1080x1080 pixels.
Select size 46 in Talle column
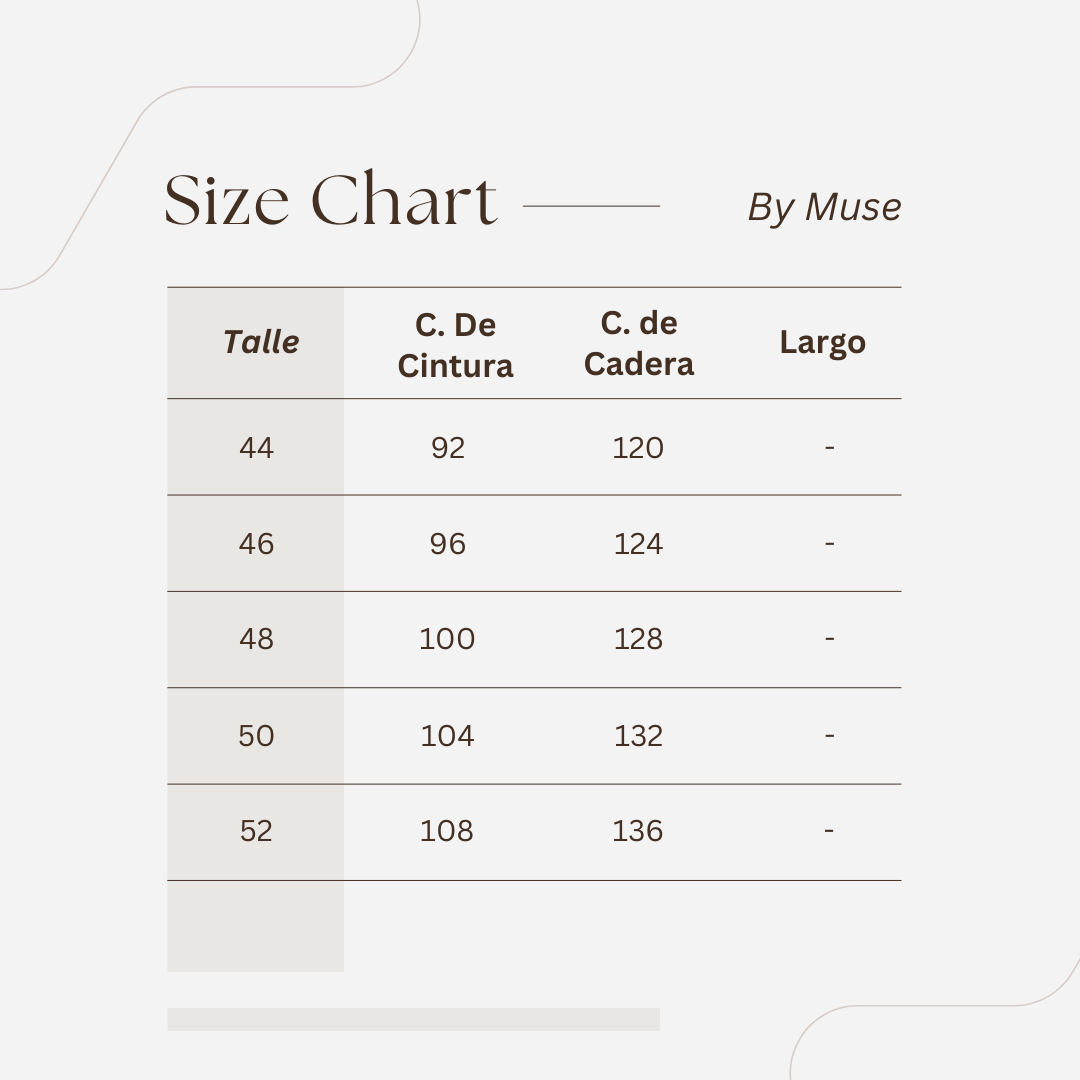pyautogui.click(x=256, y=543)
